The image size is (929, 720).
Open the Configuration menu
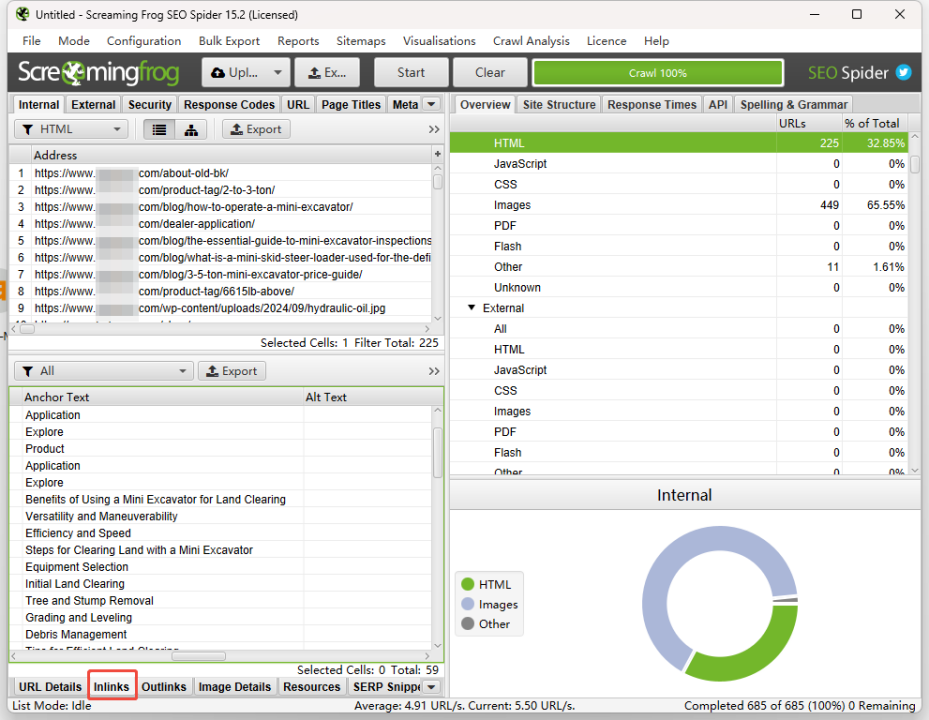pos(144,41)
